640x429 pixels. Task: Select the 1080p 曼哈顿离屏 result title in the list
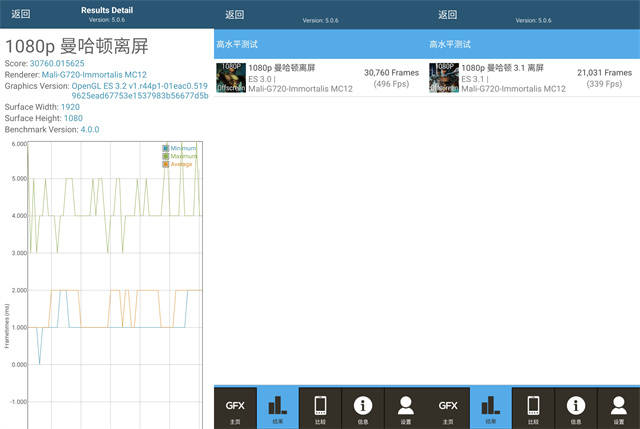click(282, 68)
